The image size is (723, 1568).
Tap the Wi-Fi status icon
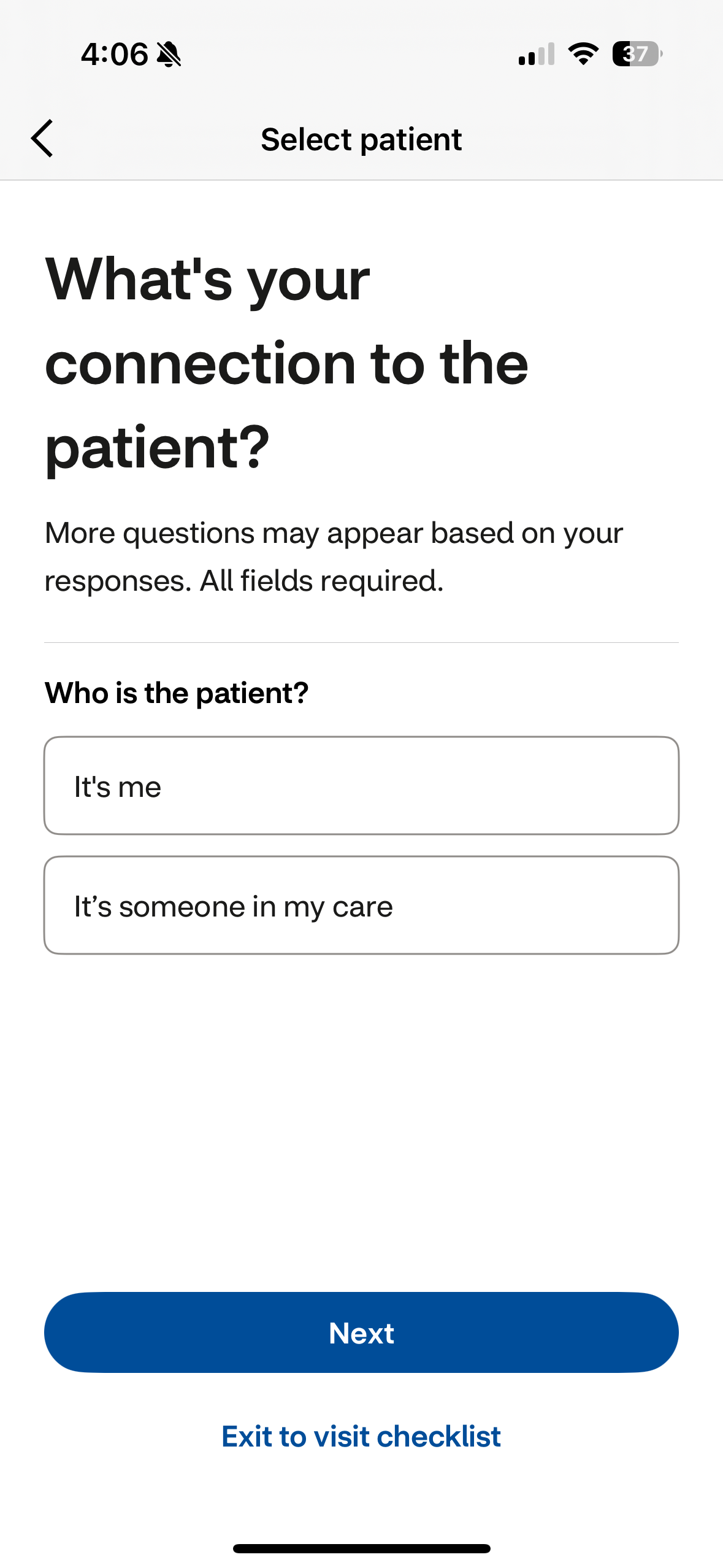(583, 54)
